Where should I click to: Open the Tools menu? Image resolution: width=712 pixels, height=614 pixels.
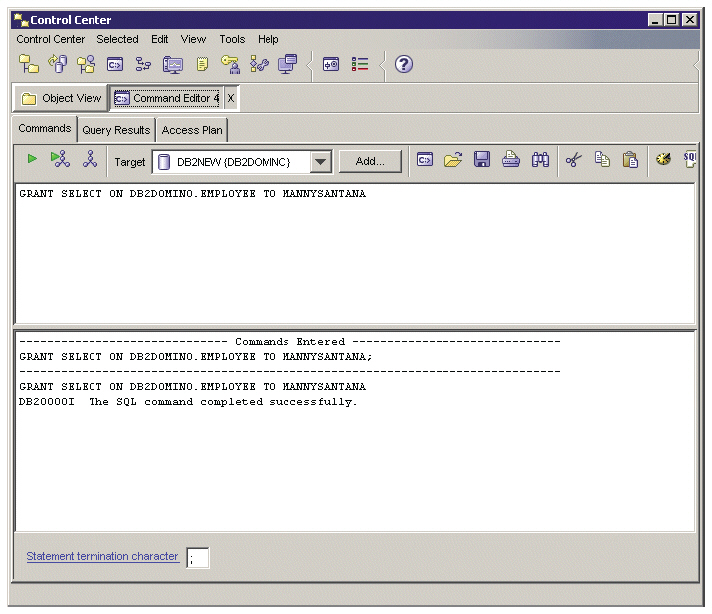pyautogui.click(x=232, y=40)
